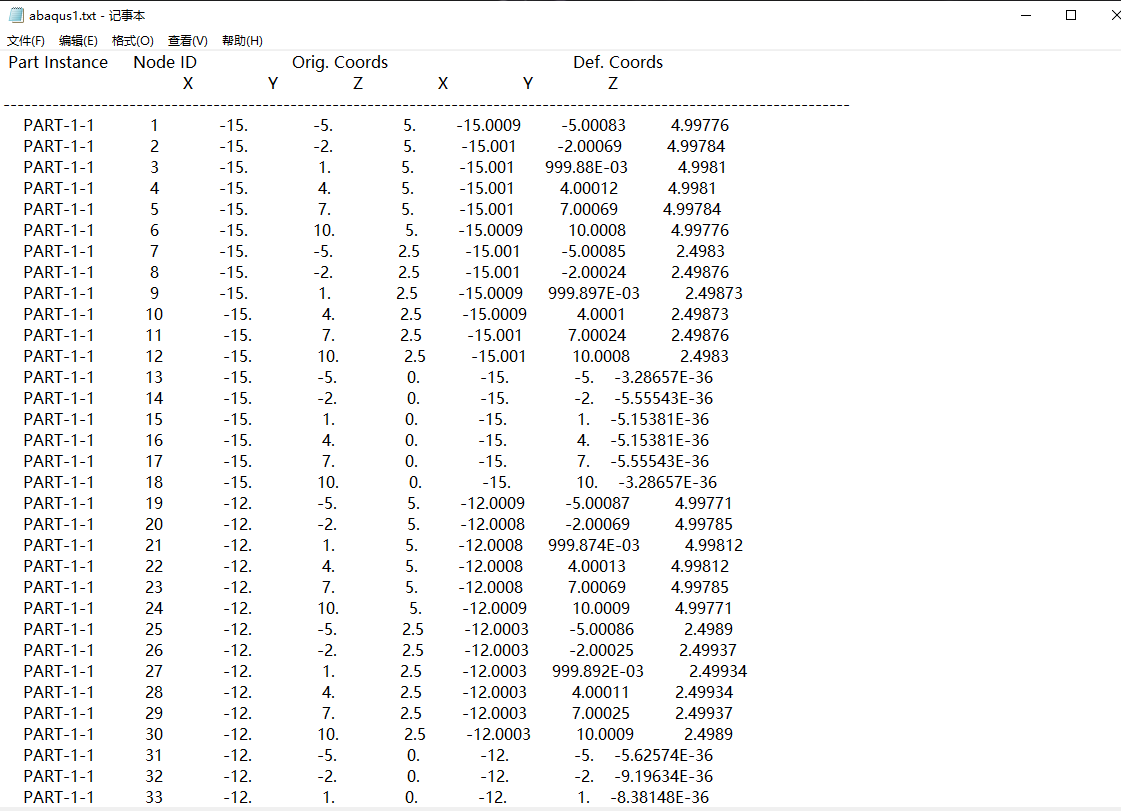This screenshot has width=1121, height=811.
Task: Click value 4.00012 in node 4 row
Action: tap(589, 188)
